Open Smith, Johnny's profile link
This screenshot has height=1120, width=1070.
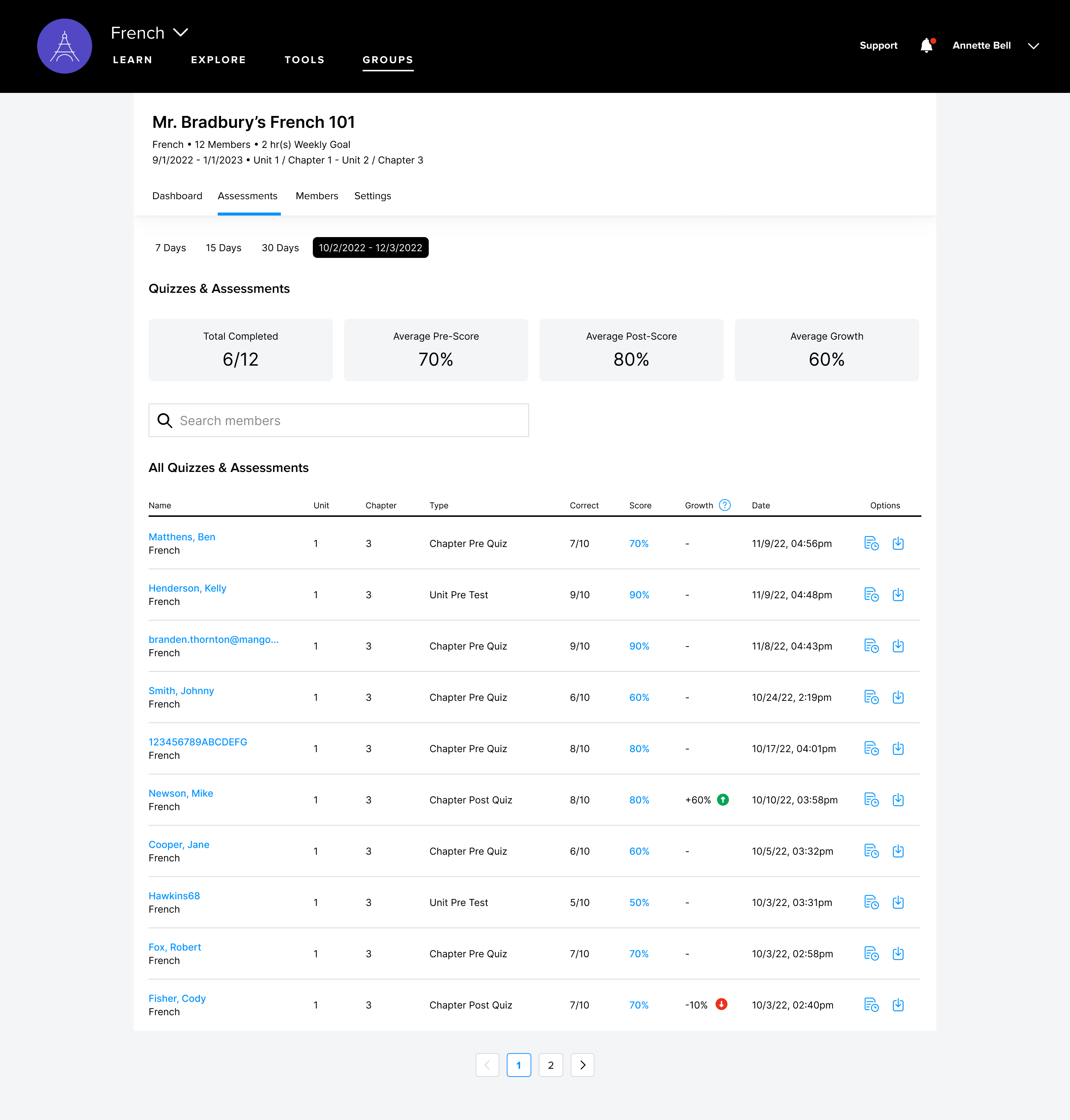181,690
